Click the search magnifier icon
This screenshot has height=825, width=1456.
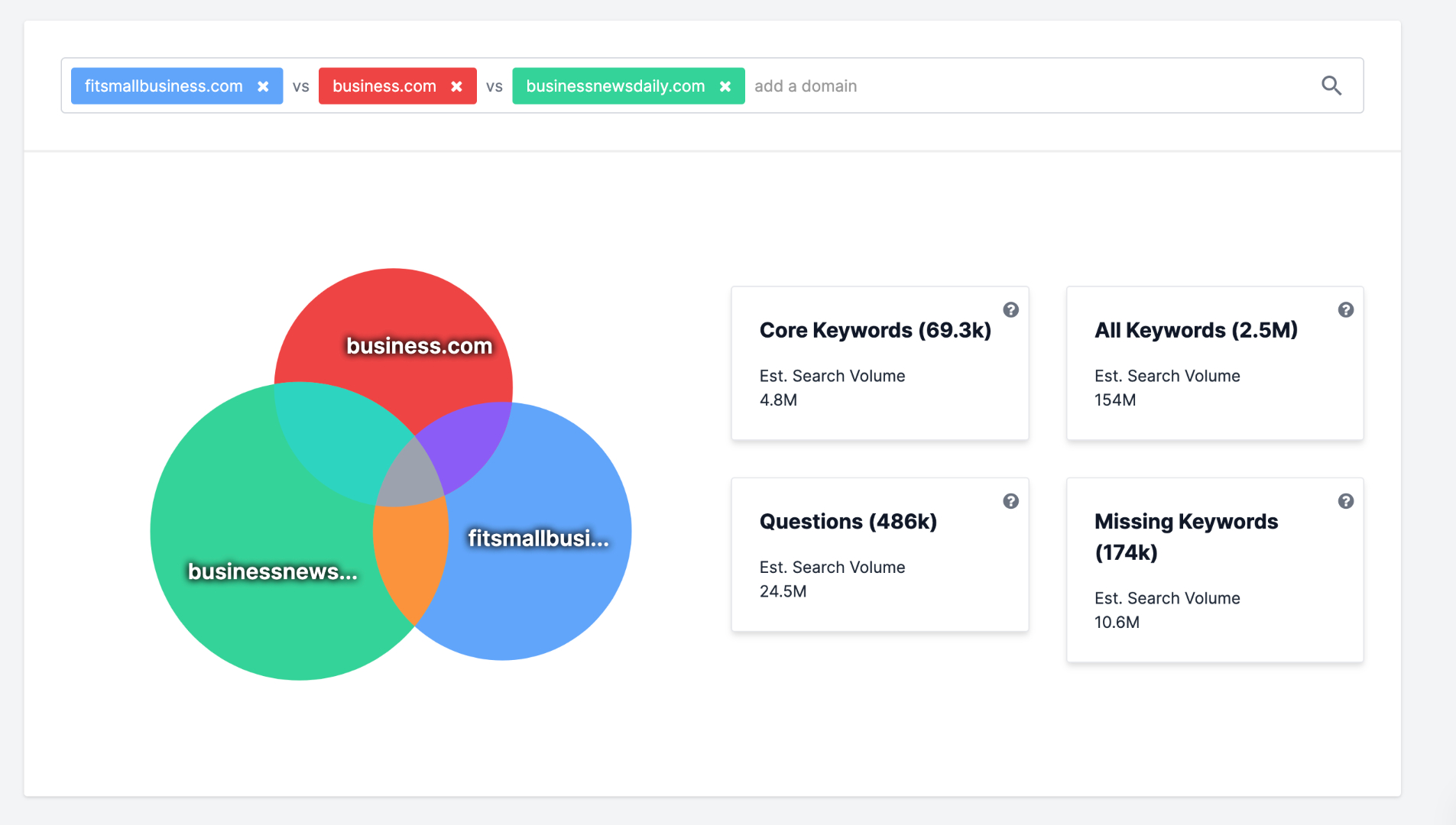(x=1331, y=86)
